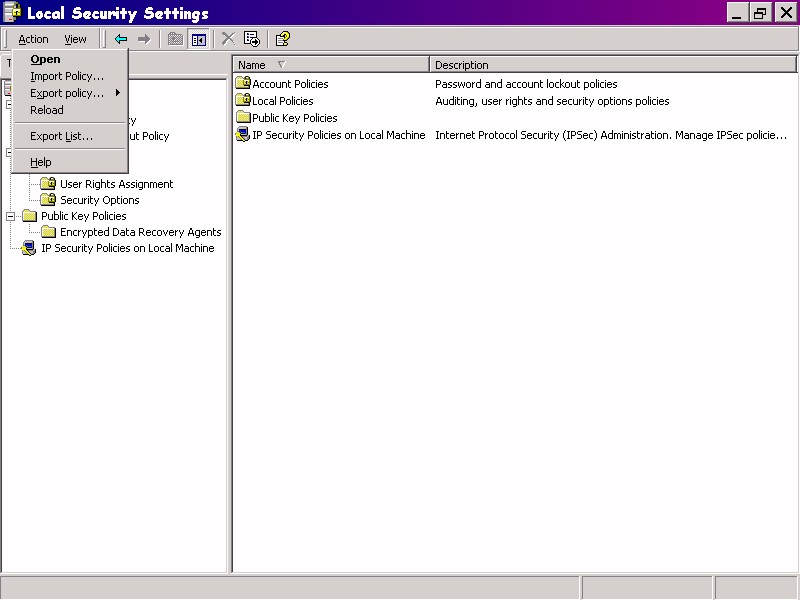The image size is (800, 600).
Task: Click the Delete X toolbar icon
Action: coord(228,39)
